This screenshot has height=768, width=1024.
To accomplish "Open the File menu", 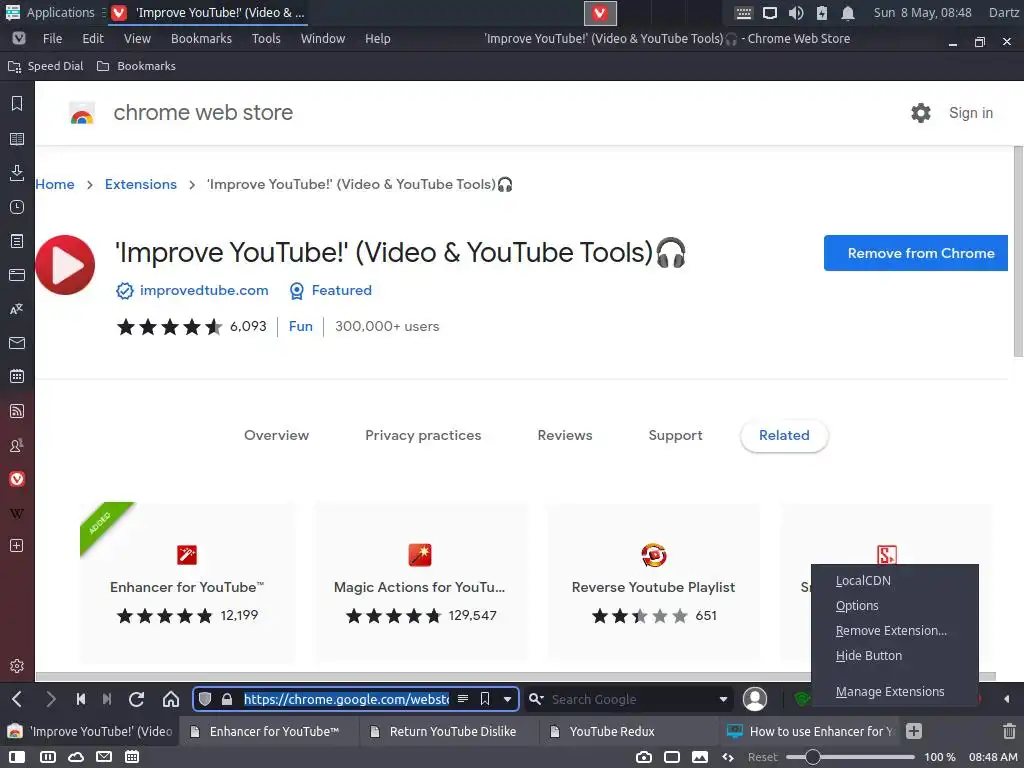I will (52, 39).
